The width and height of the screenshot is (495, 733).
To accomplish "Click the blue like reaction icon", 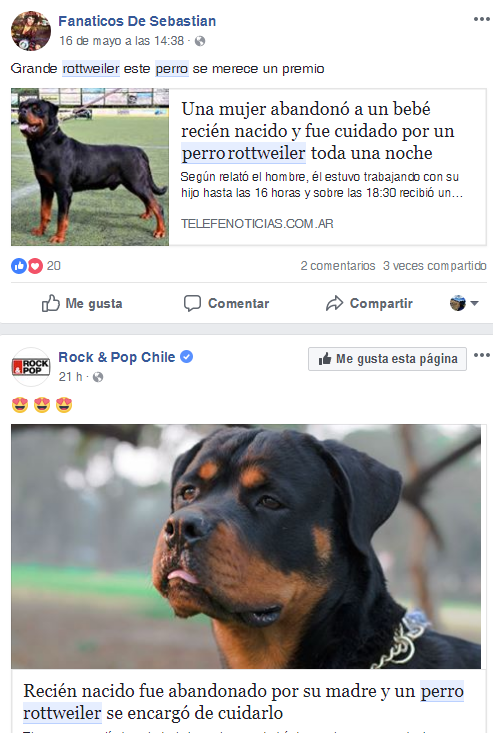I will tap(19, 266).
